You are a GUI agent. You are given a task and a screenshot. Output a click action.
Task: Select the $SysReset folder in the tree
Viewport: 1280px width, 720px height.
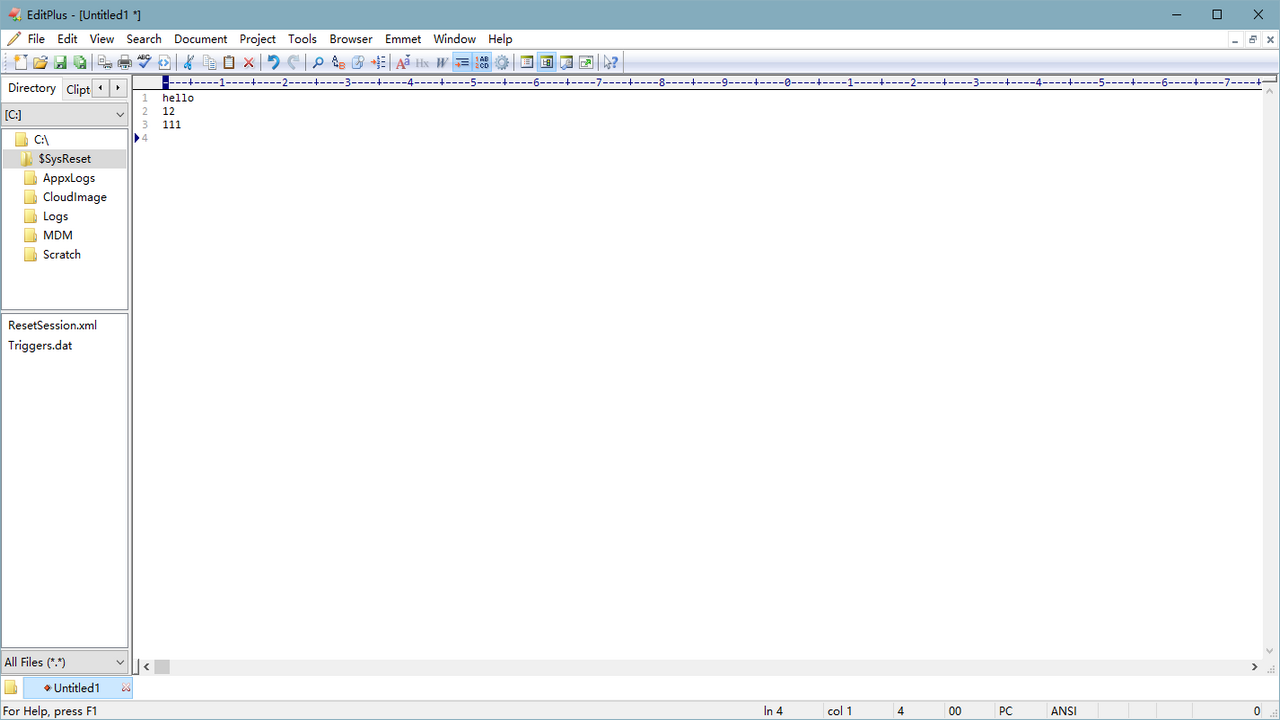pyautogui.click(x=64, y=159)
